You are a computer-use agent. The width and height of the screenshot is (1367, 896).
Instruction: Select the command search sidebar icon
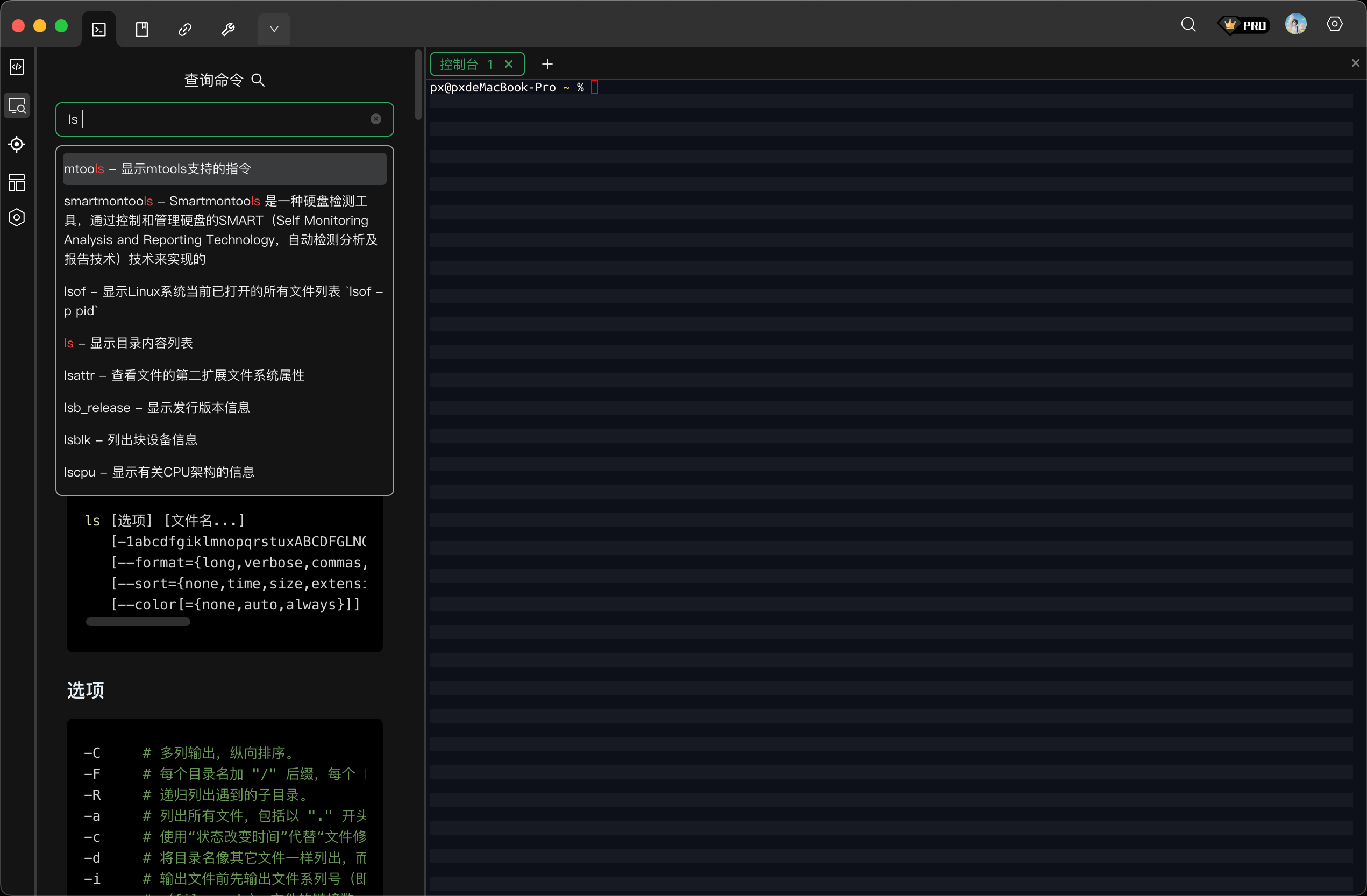click(17, 106)
